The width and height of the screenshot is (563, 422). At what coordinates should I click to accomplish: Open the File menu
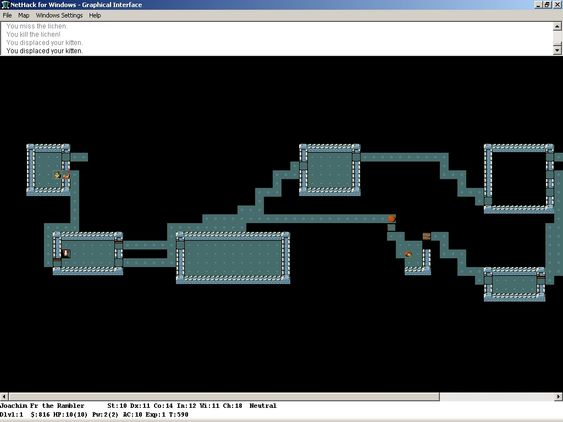[x=7, y=15]
